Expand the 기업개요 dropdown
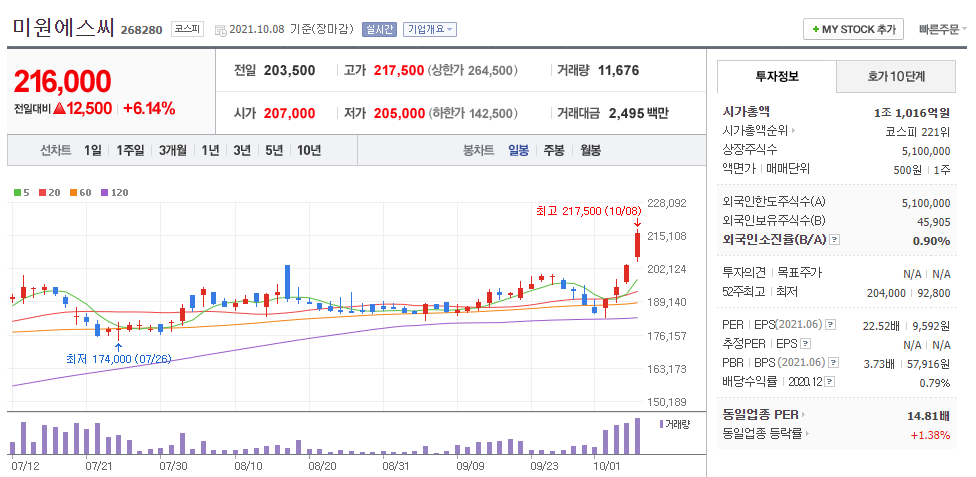 [430, 29]
